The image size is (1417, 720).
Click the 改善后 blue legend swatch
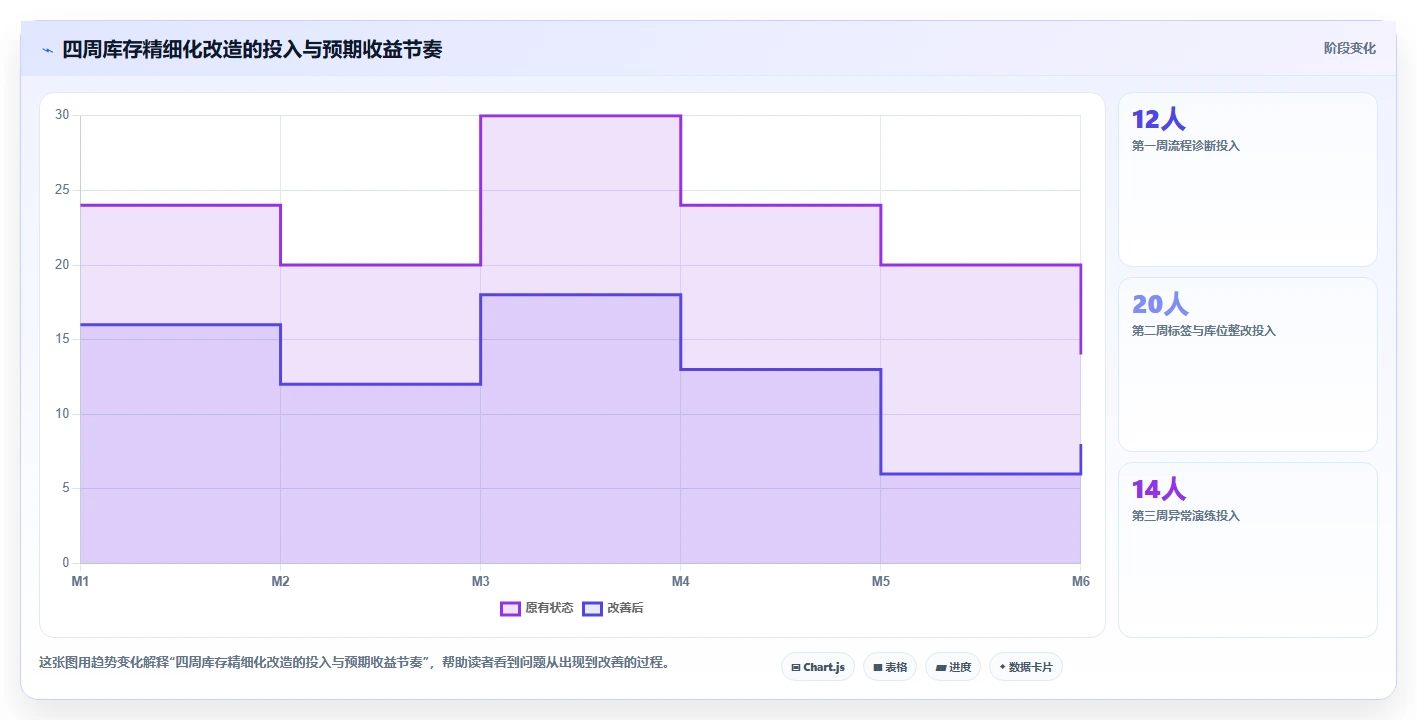coord(592,608)
